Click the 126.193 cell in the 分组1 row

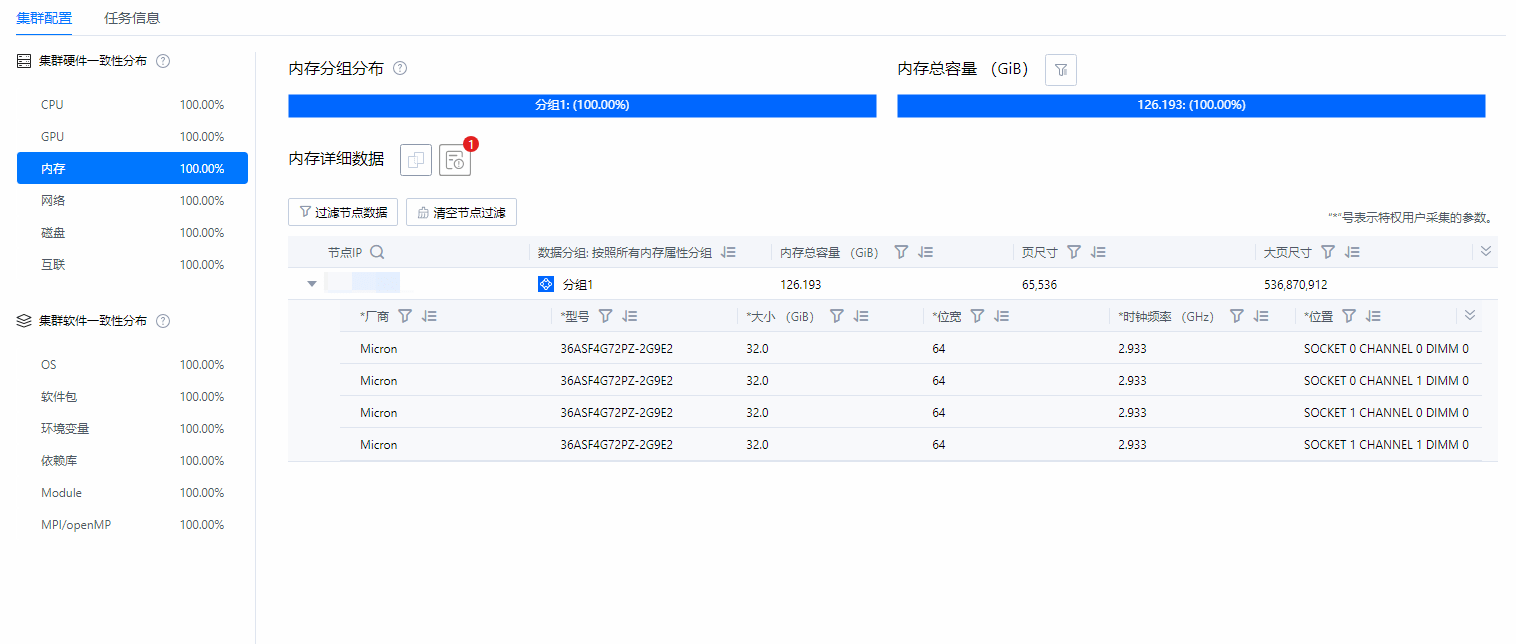coord(801,285)
